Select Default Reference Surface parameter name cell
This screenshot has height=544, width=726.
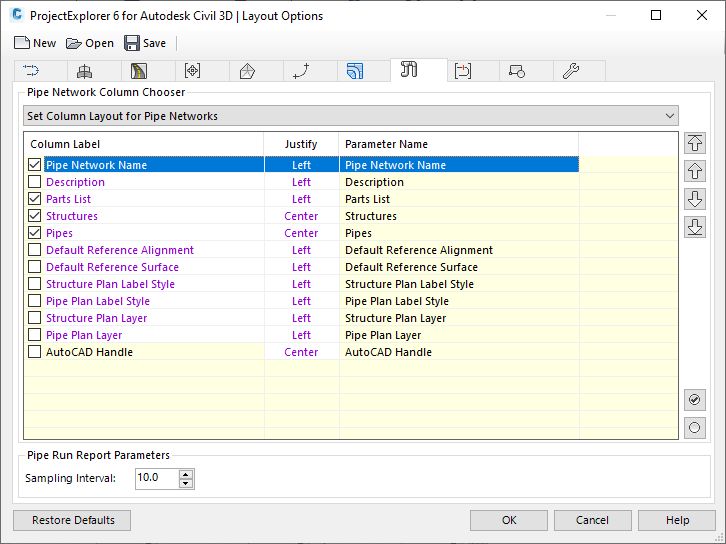coord(459,267)
